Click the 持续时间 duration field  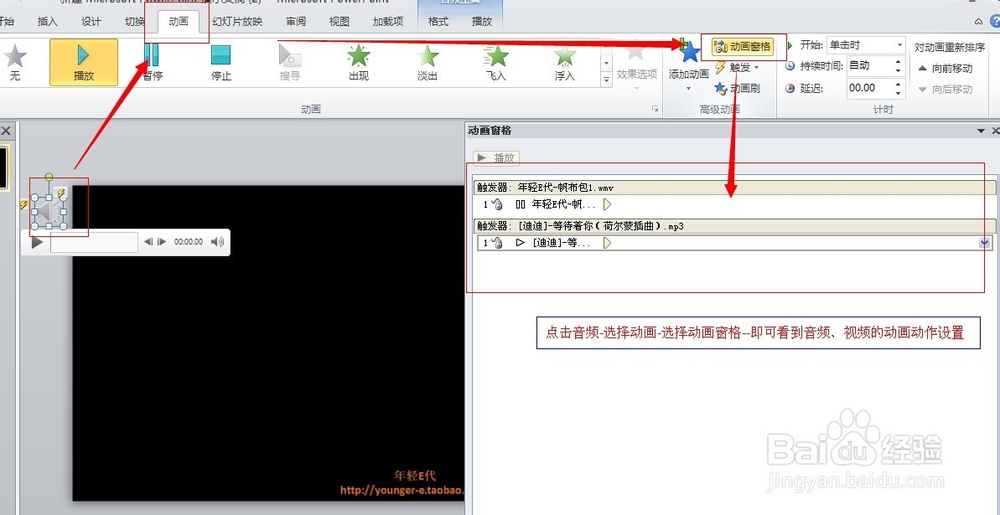tap(868, 66)
